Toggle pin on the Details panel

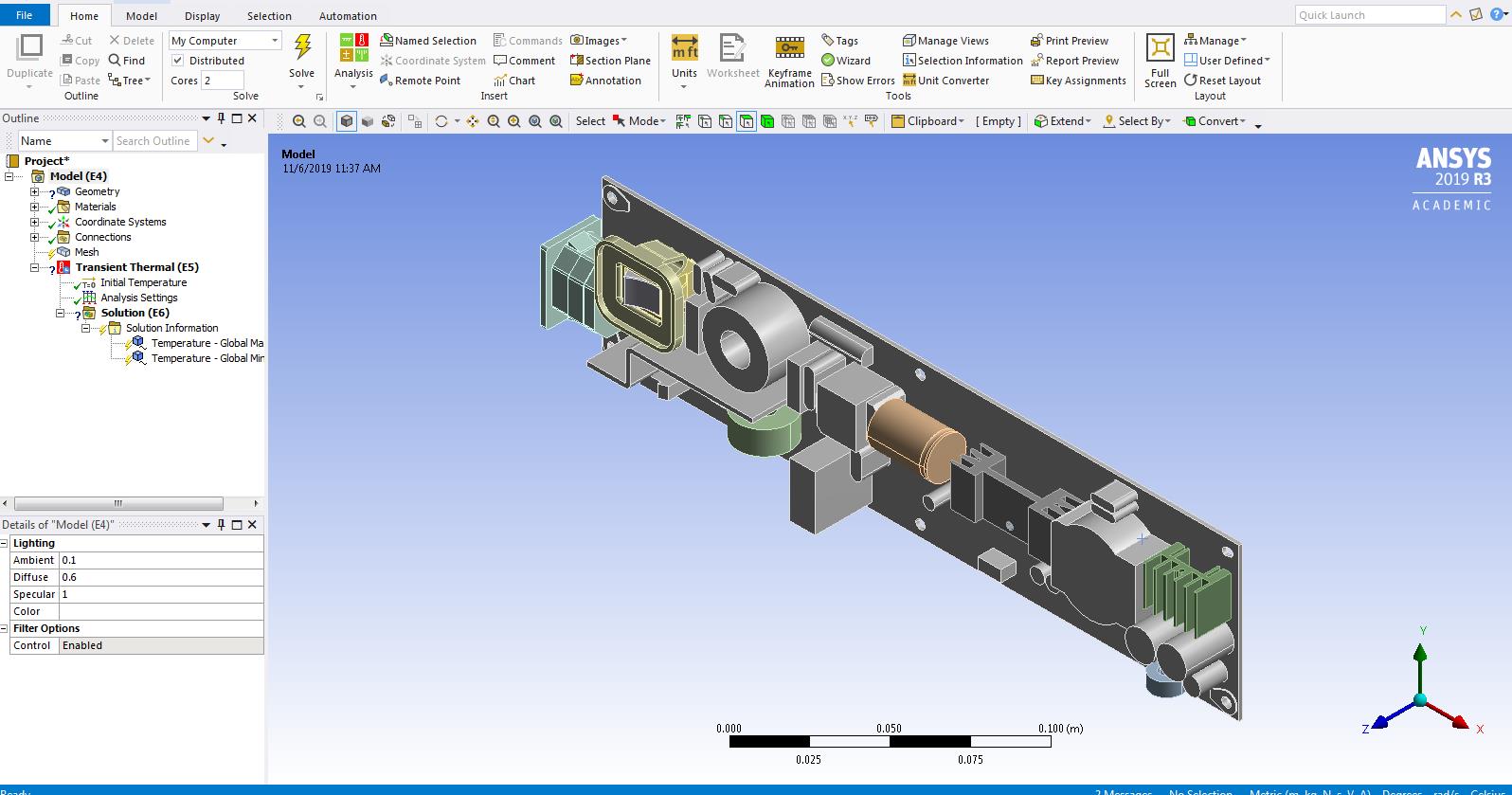(222, 524)
